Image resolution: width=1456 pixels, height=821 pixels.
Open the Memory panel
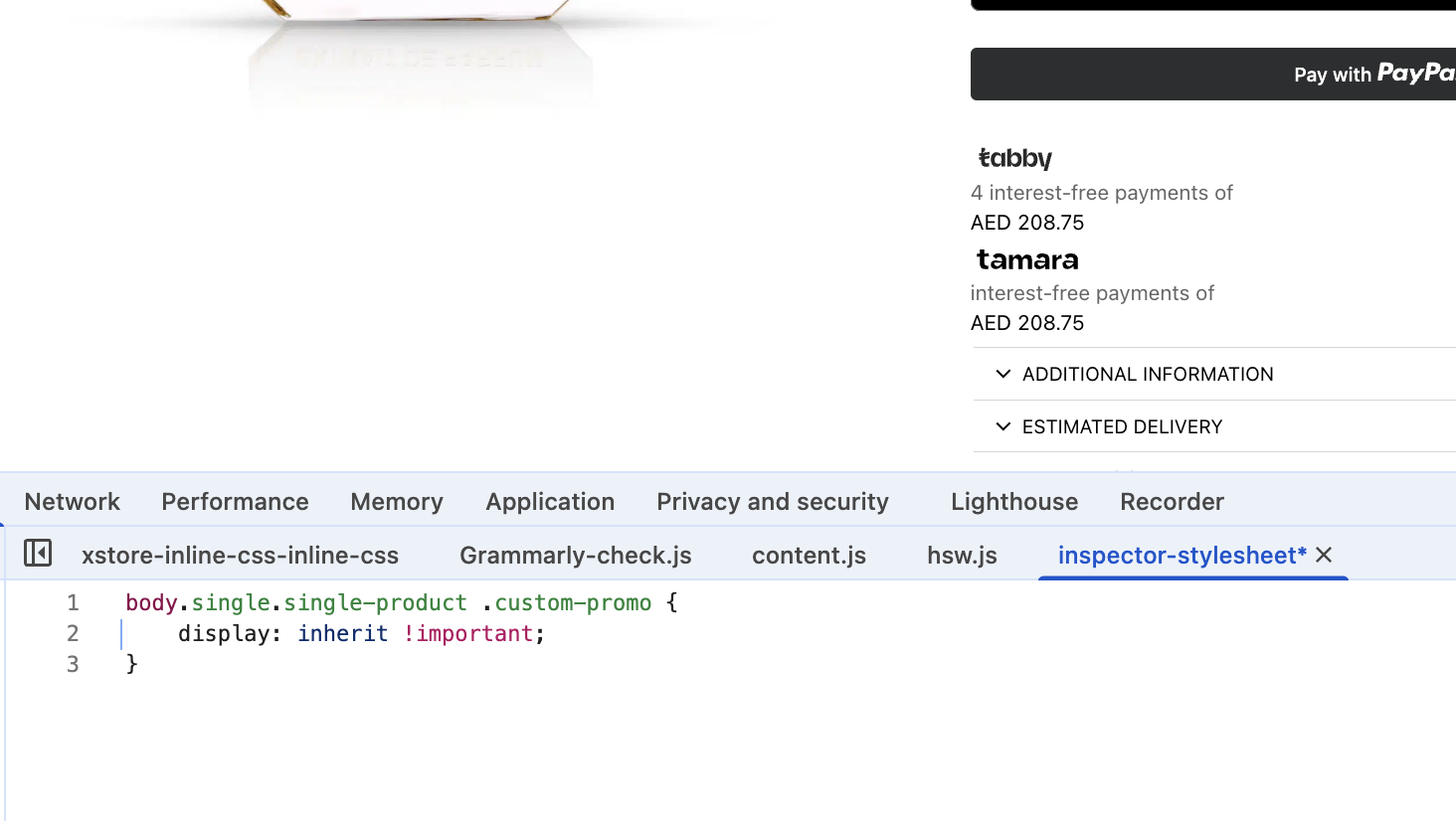[397, 502]
